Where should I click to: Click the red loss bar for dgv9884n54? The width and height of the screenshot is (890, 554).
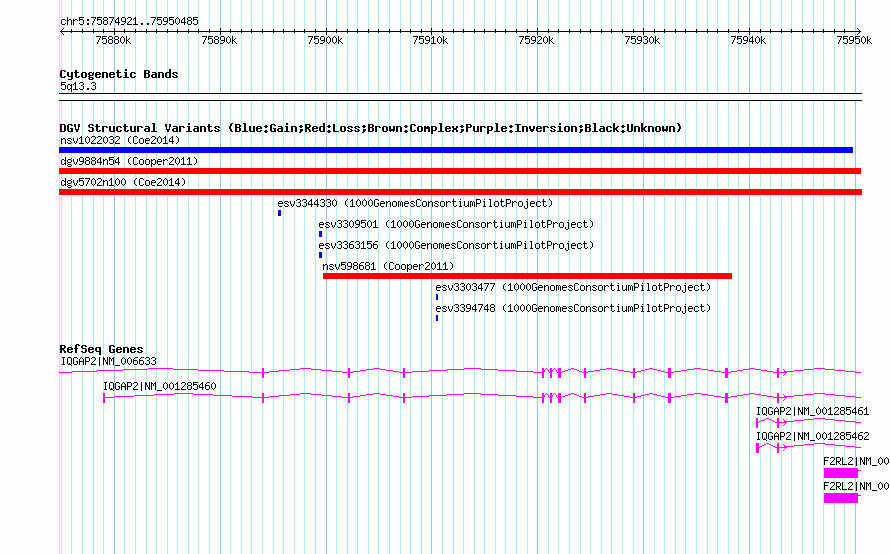click(460, 171)
